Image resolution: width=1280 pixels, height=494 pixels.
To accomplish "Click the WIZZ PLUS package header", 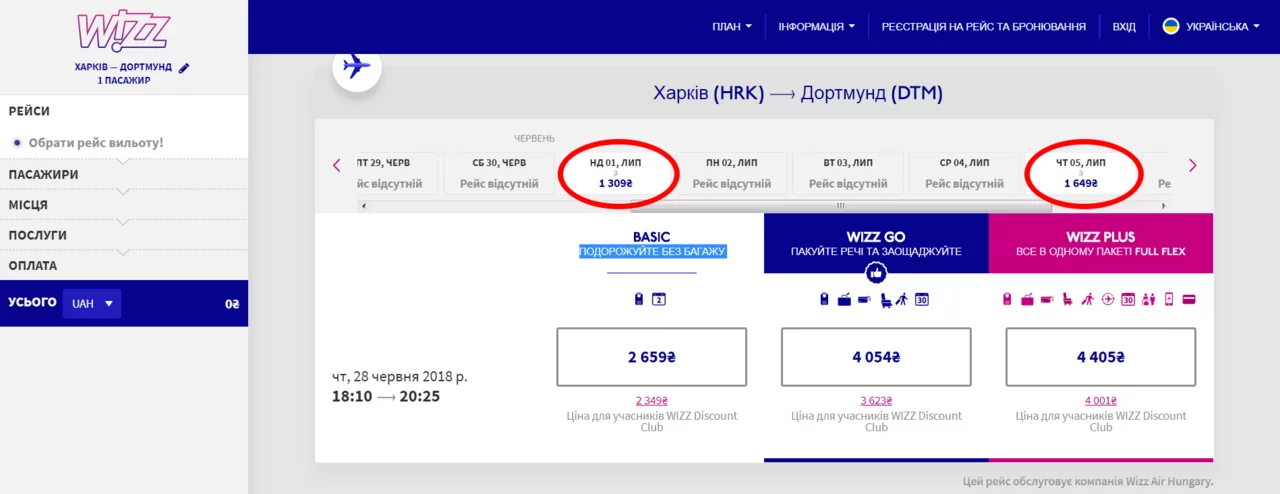I will 1101,243.
